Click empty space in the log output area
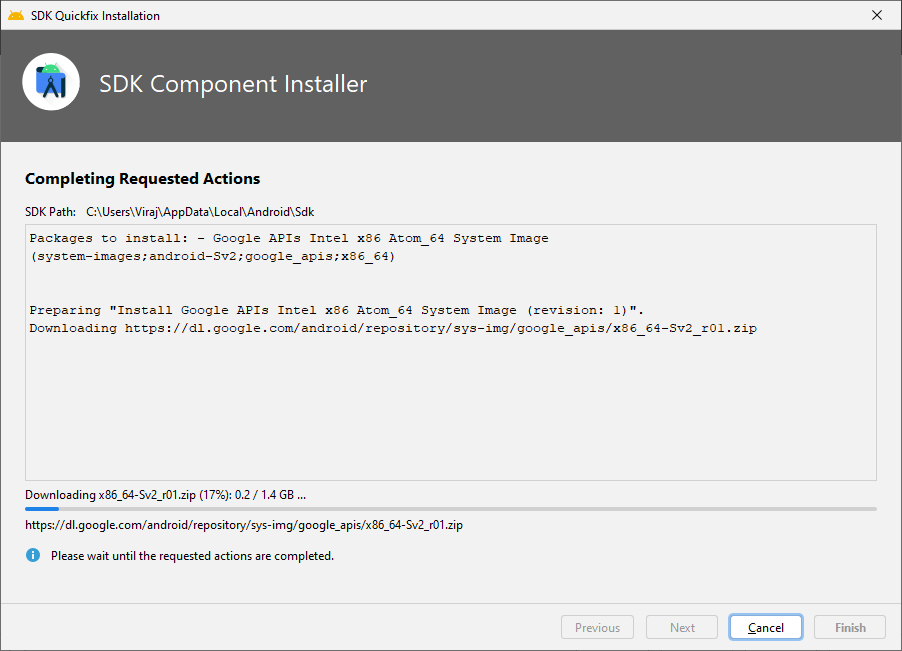Image resolution: width=902 pixels, height=651 pixels. [450, 410]
